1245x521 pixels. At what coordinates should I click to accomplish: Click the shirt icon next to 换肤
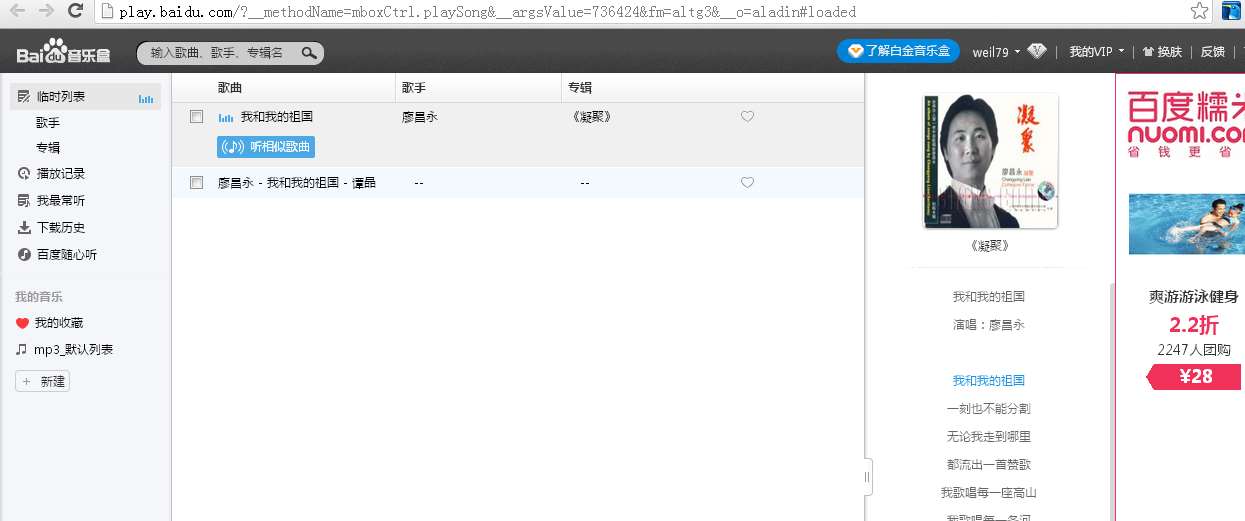point(1148,52)
